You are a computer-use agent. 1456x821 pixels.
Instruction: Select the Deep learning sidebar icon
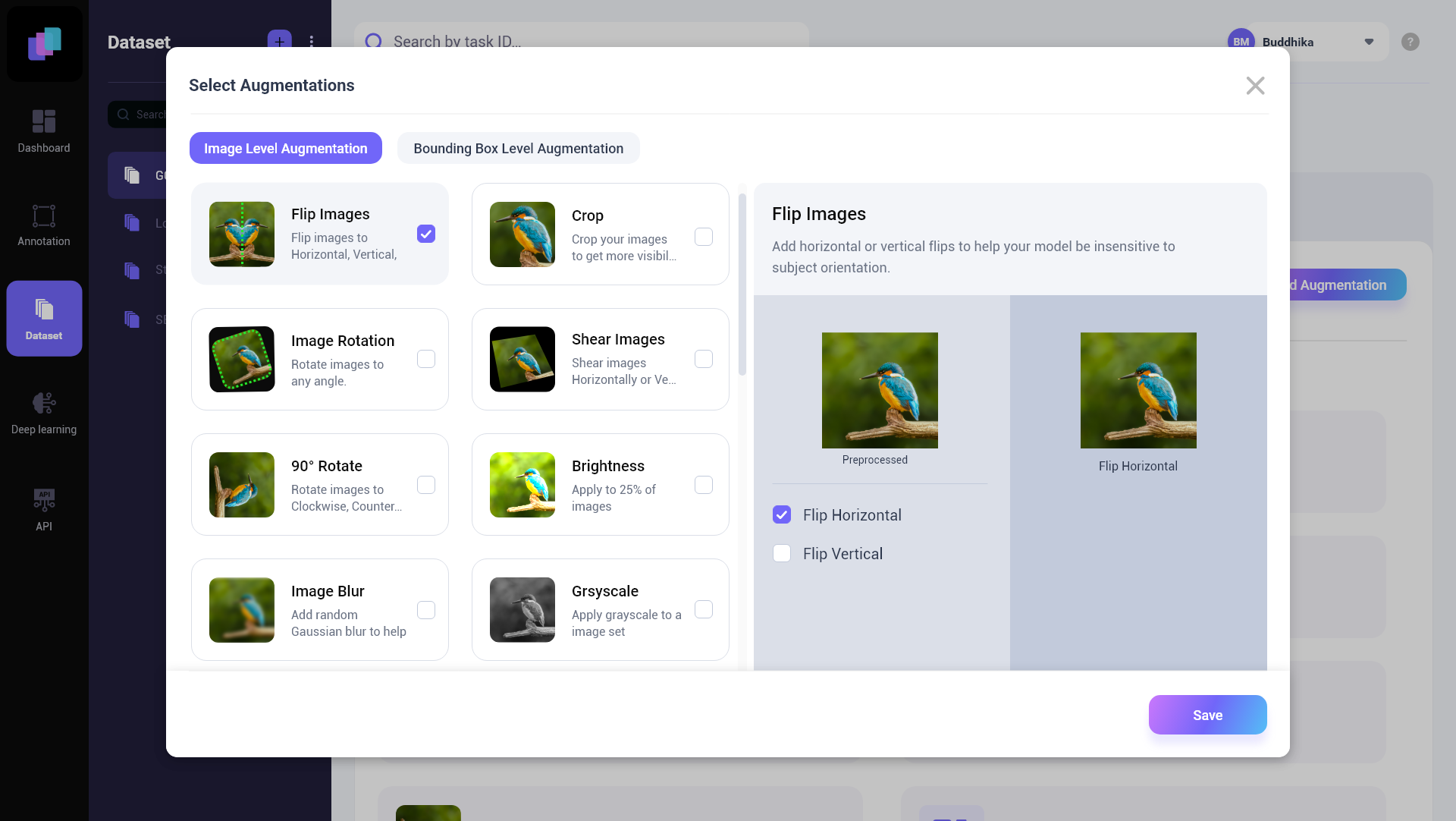tap(43, 410)
